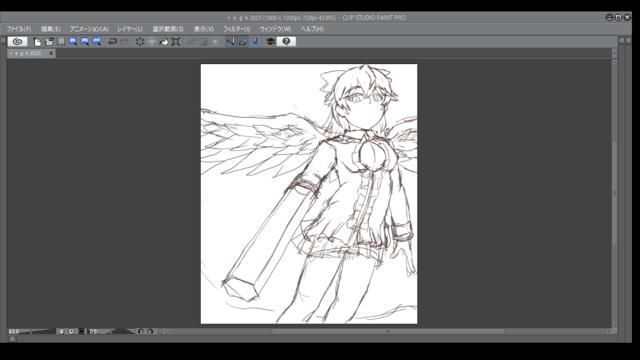This screenshot has height=360, width=640.
Task: Click the Open file folder icon
Action: [49, 42]
